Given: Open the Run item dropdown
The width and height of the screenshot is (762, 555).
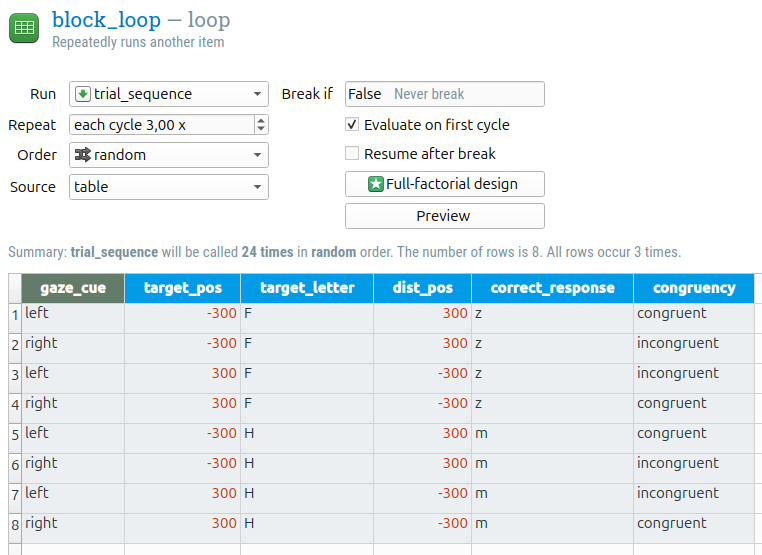Looking at the screenshot, I should [x=169, y=94].
